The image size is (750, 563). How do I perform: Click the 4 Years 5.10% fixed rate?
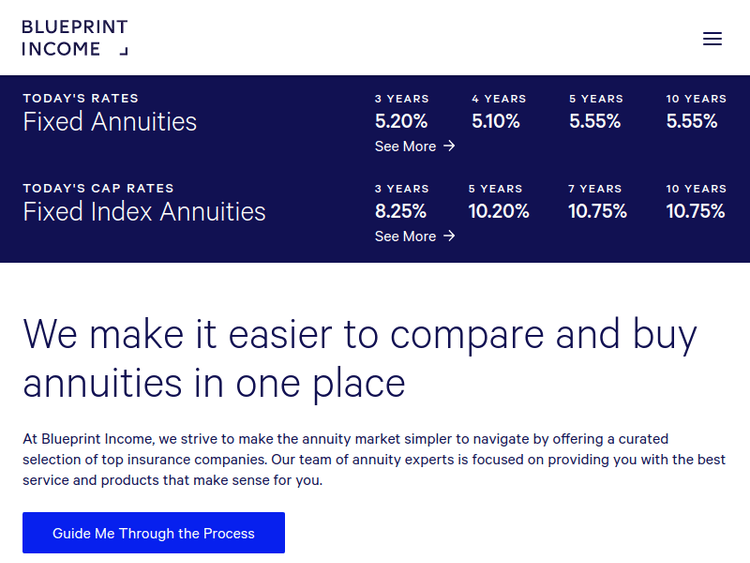point(496,121)
